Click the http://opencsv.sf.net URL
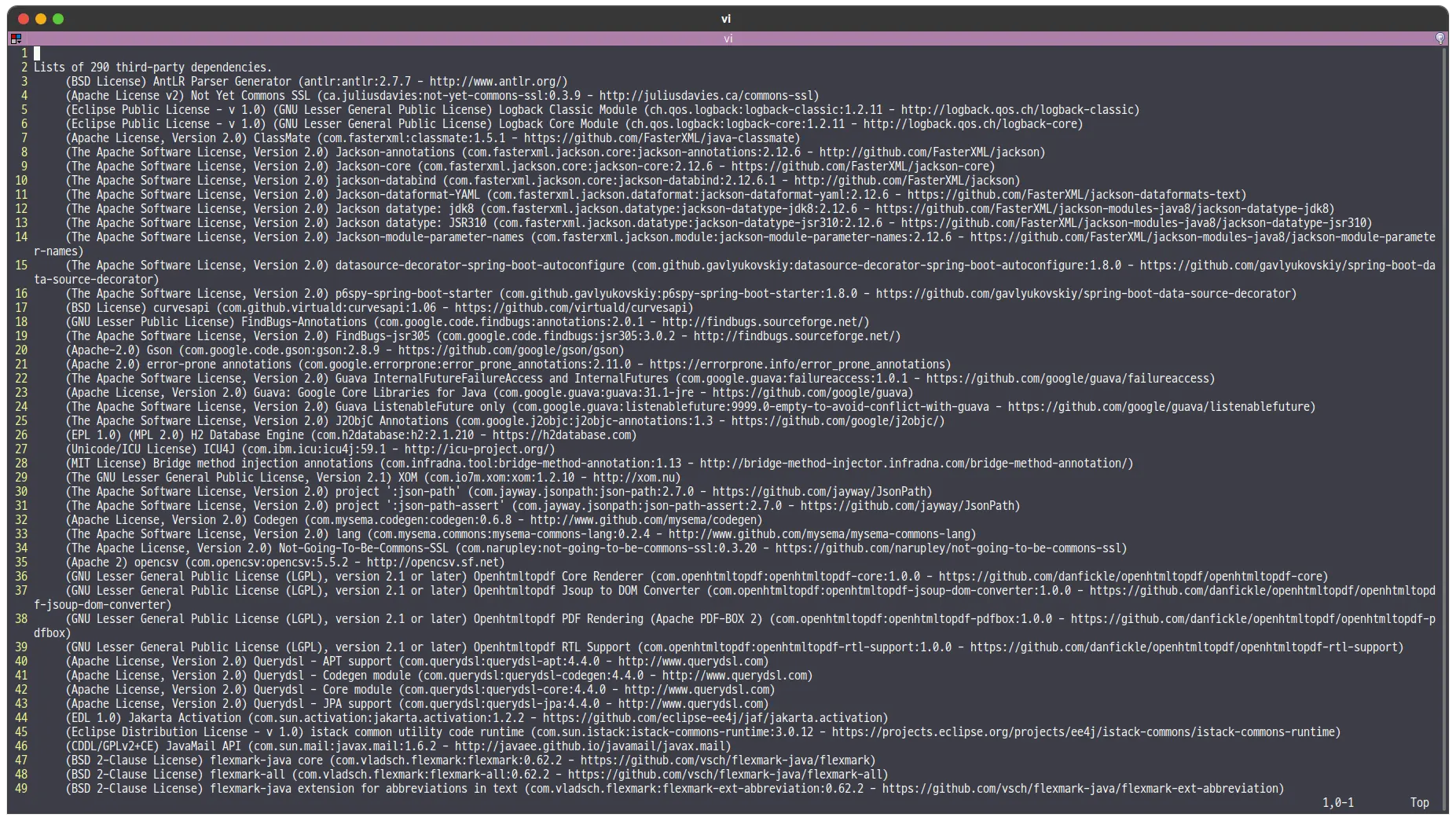Viewport: 1456px width, 821px height. (x=432, y=563)
